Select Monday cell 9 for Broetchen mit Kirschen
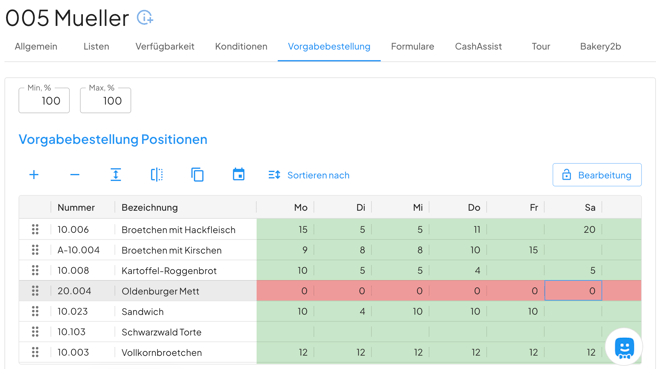Image resolution: width=670 pixels, height=369 pixels. pyautogui.click(x=285, y=250)
